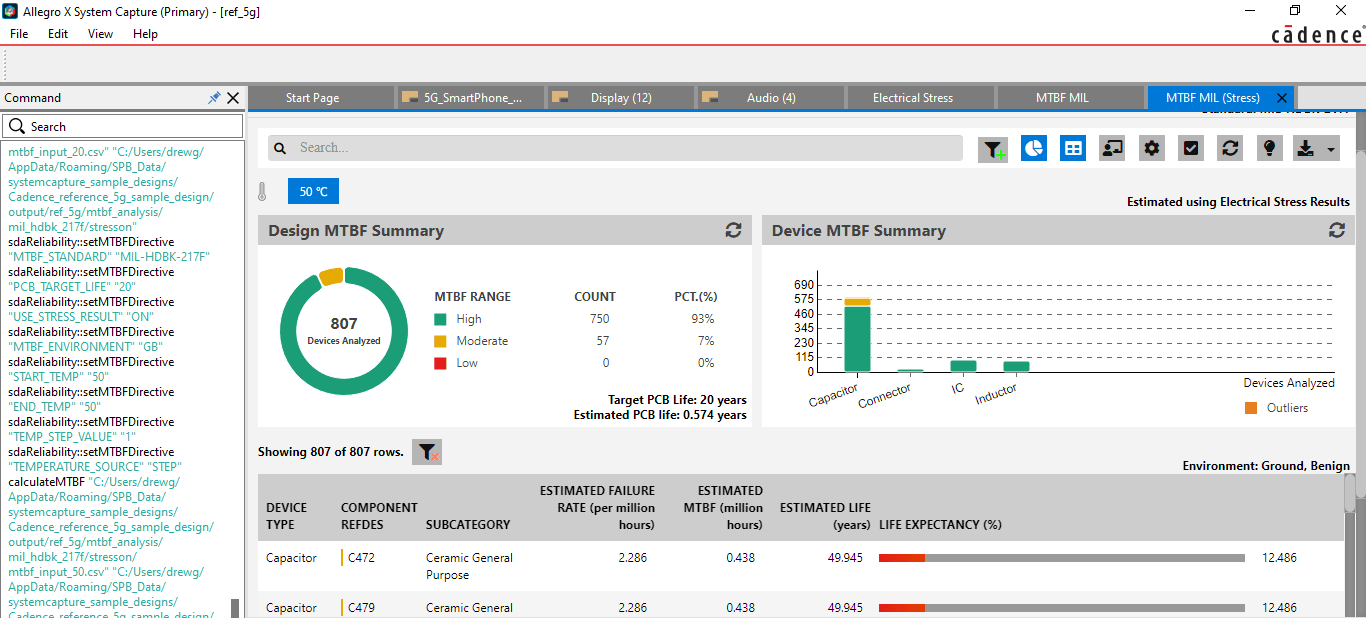
Task: Click the Allegro application title icon
Action: click(x=9, y=11)
